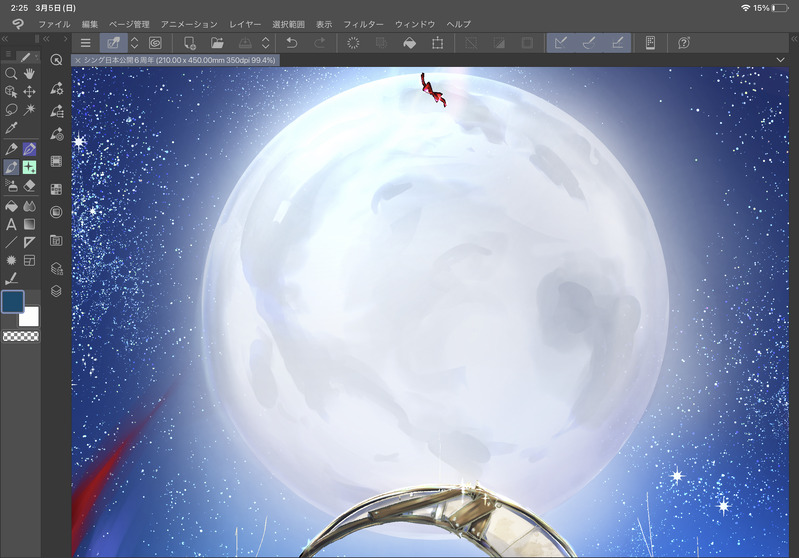Select the Eyedropper tool

pyautogui.click(x=11, y=128)
